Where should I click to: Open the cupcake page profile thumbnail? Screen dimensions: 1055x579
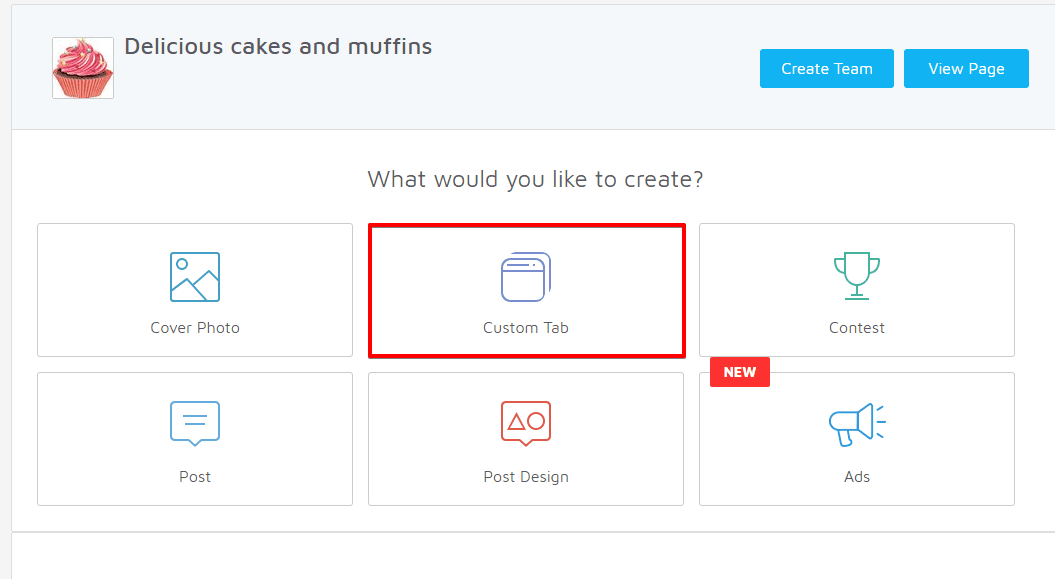(x=83, y=68)
